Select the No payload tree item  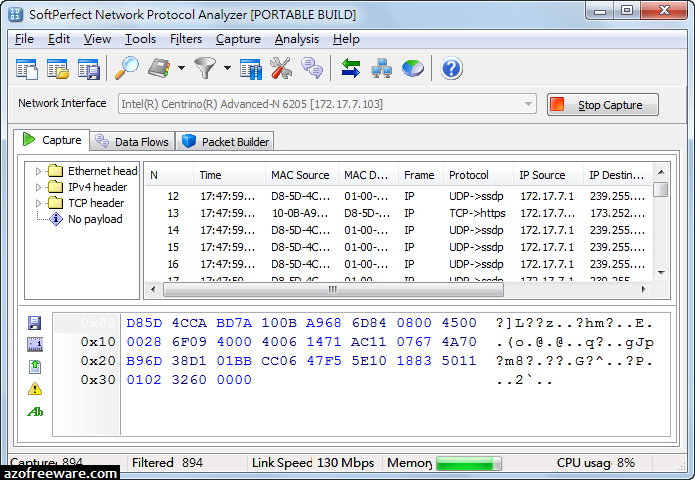pyautogui.click(x=95, y=219)
